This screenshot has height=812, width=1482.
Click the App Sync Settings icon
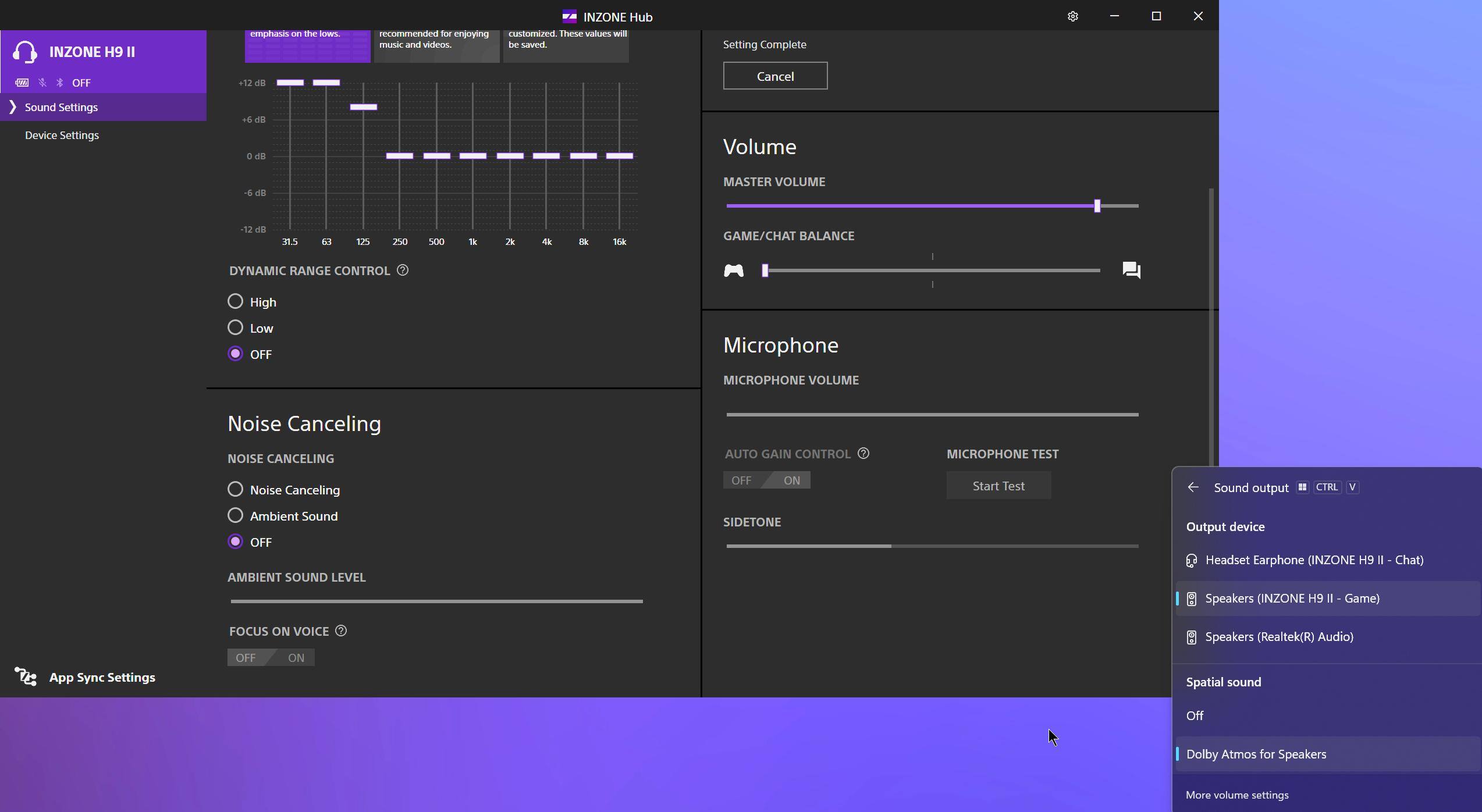pyautogui.click(x=26, y=677)
